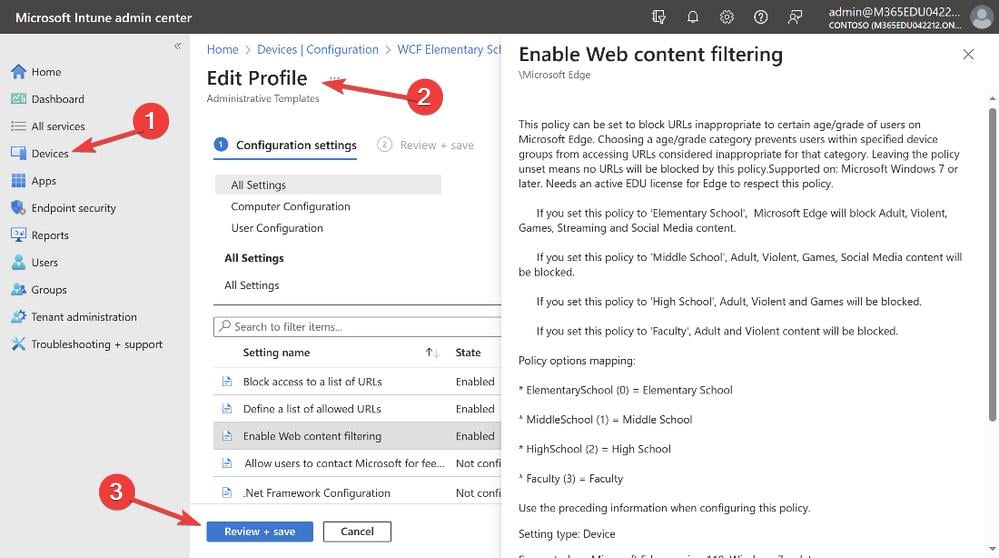Open Enable Web content filtering setting row
This screenshot has width=999, height=558.
tap(357, 436)
